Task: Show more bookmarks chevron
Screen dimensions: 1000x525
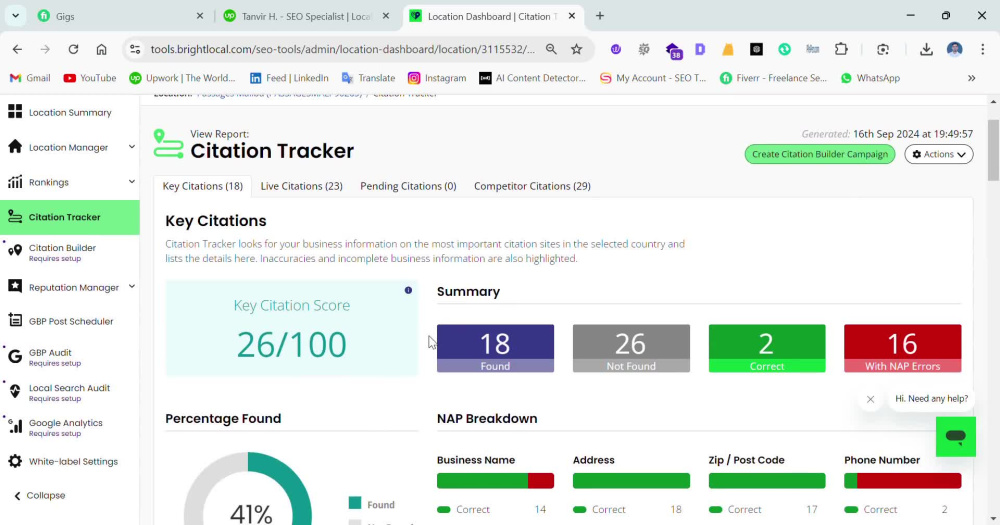Action: [x=971, y=78]
